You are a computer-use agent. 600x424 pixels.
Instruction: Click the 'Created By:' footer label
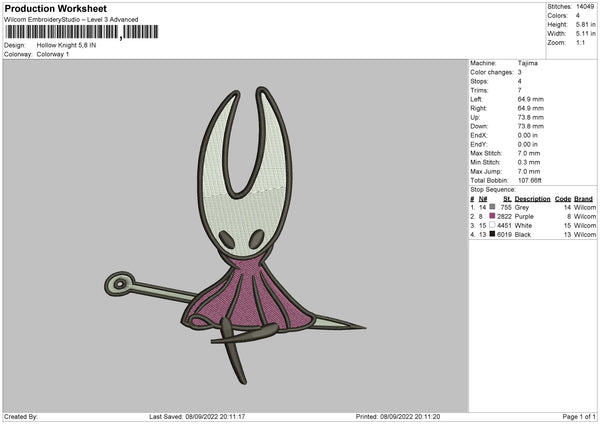(21, 417)
